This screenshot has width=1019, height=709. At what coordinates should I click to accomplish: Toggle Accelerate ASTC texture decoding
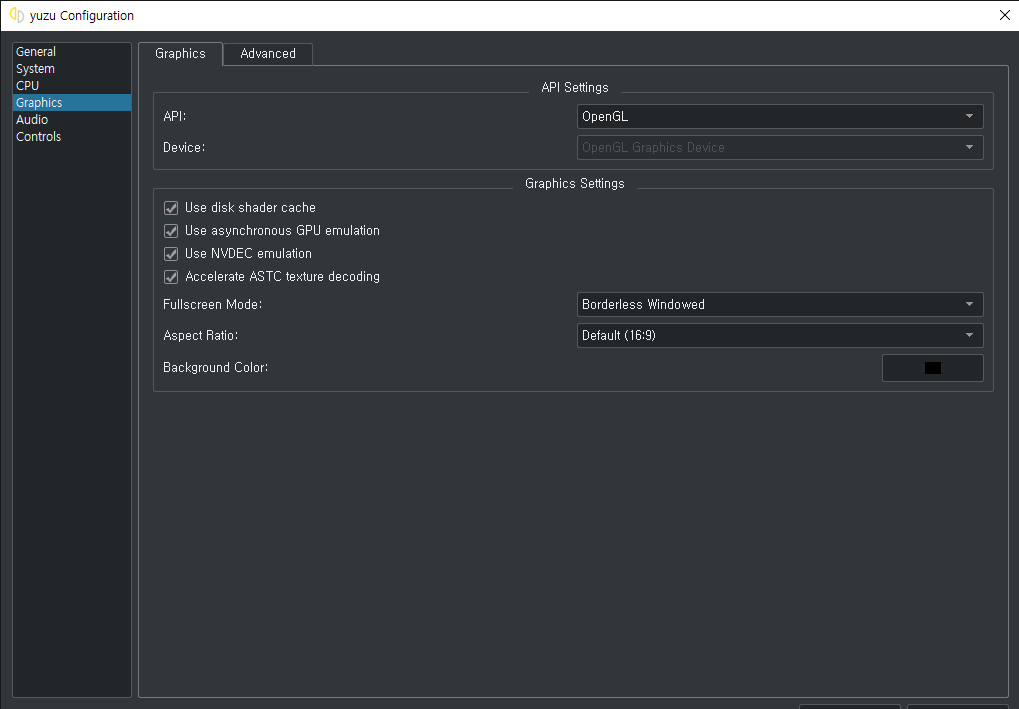pyautogui.click(x=171, y=277)
